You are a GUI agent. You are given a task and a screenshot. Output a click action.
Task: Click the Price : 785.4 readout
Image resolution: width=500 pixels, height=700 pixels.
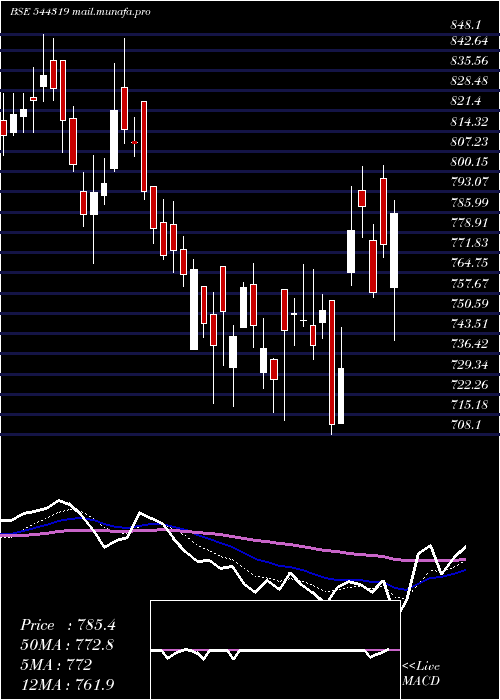(68, 625)
